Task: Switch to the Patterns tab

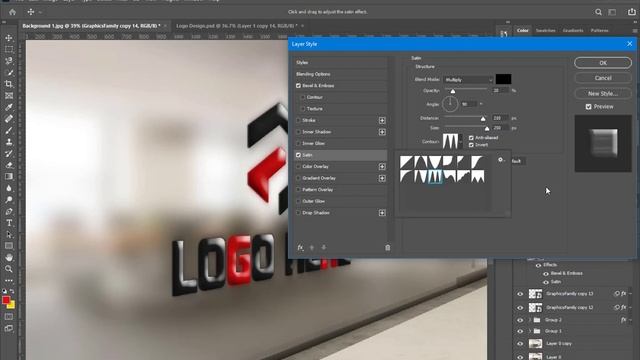Action: (599, 31)
